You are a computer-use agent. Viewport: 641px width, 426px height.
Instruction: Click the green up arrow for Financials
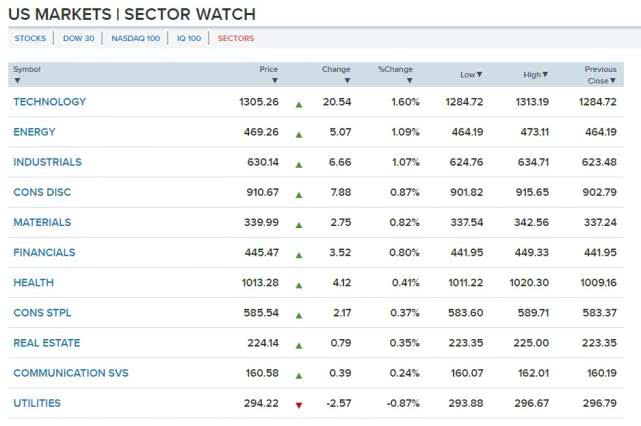pos(298,254)
